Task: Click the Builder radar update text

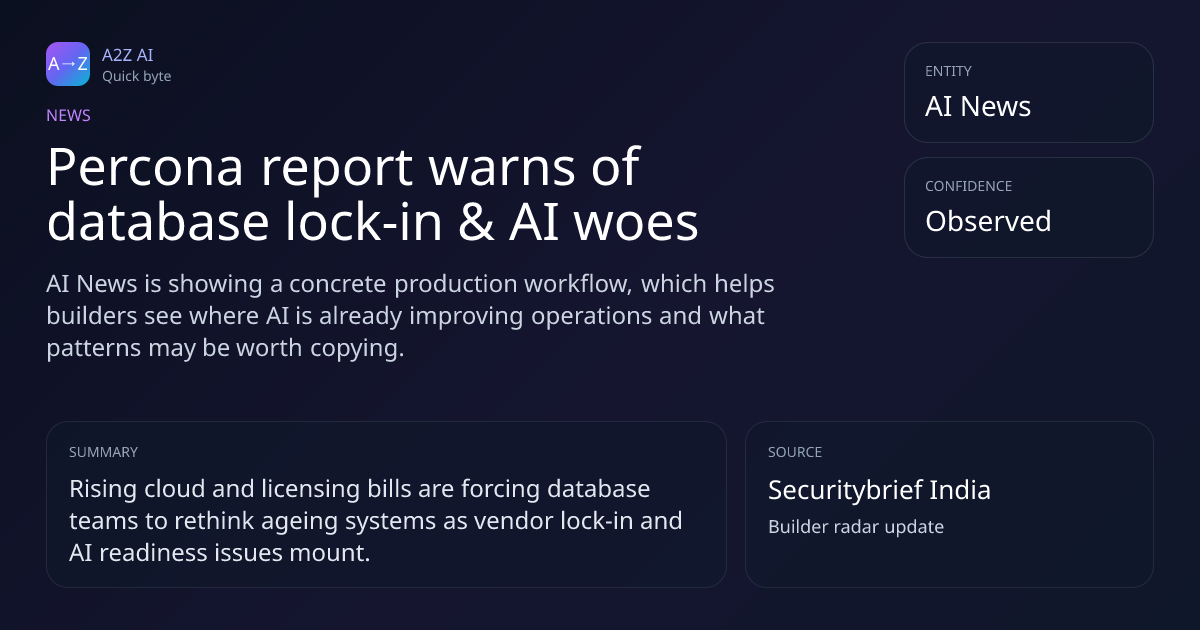Action: [856, 526]
